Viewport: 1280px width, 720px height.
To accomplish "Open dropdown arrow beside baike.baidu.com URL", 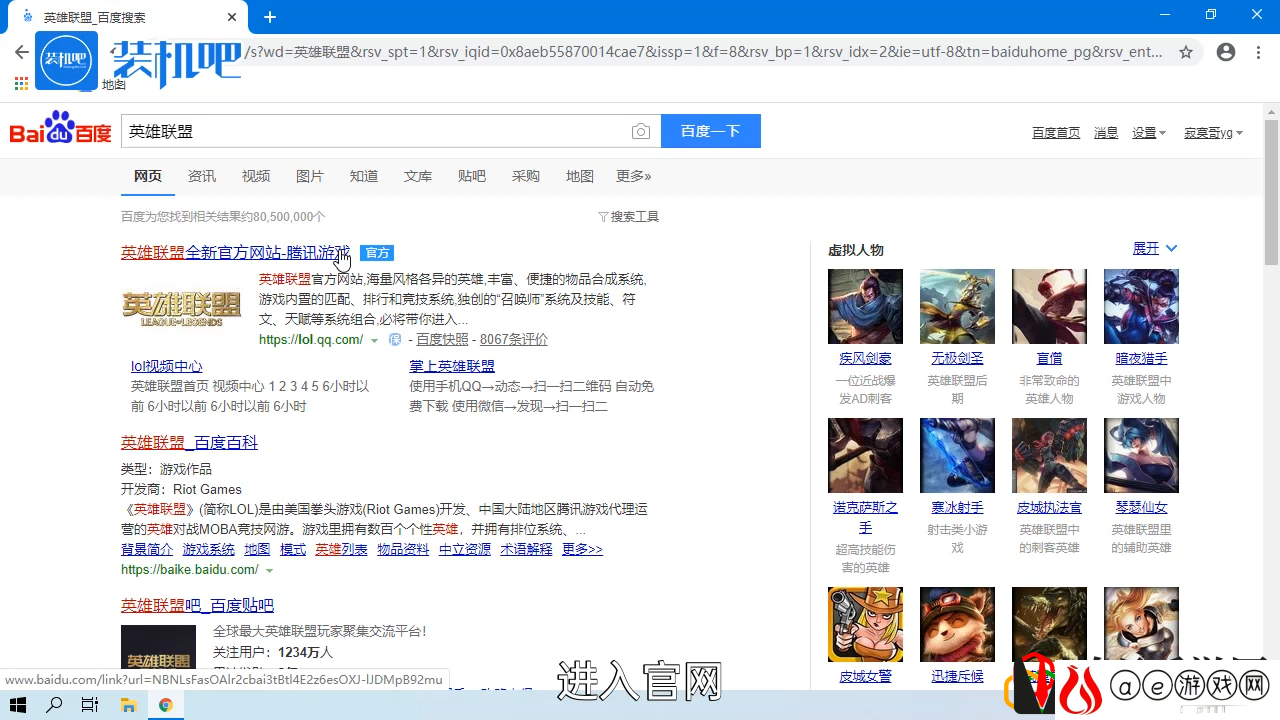I will pos(269,571).
